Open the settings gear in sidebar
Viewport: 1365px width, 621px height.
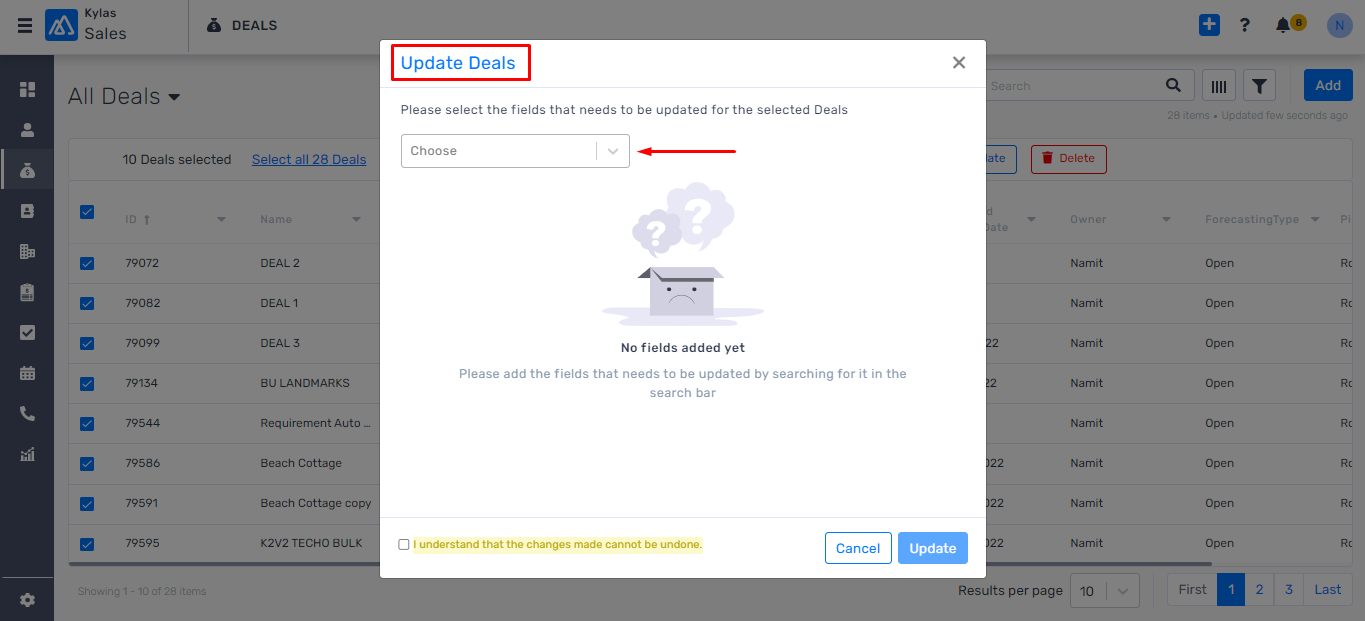[x=27, y=600]
